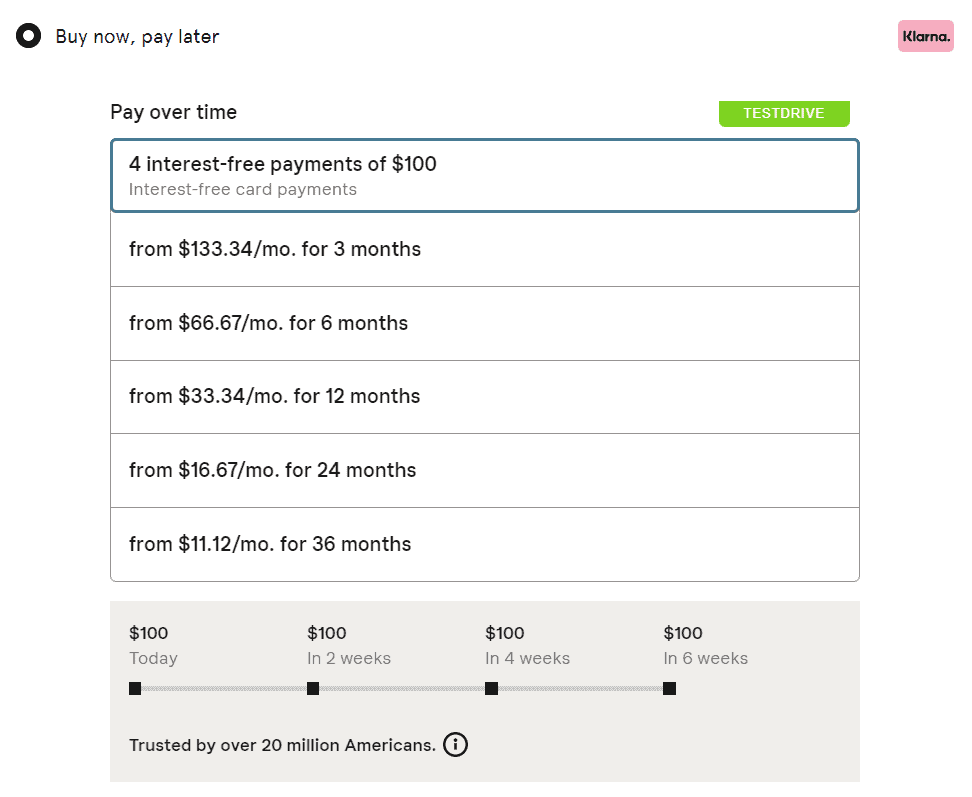Click Interest-free card payments subtitle
This screenshot has width=972, height=797.
242,190
